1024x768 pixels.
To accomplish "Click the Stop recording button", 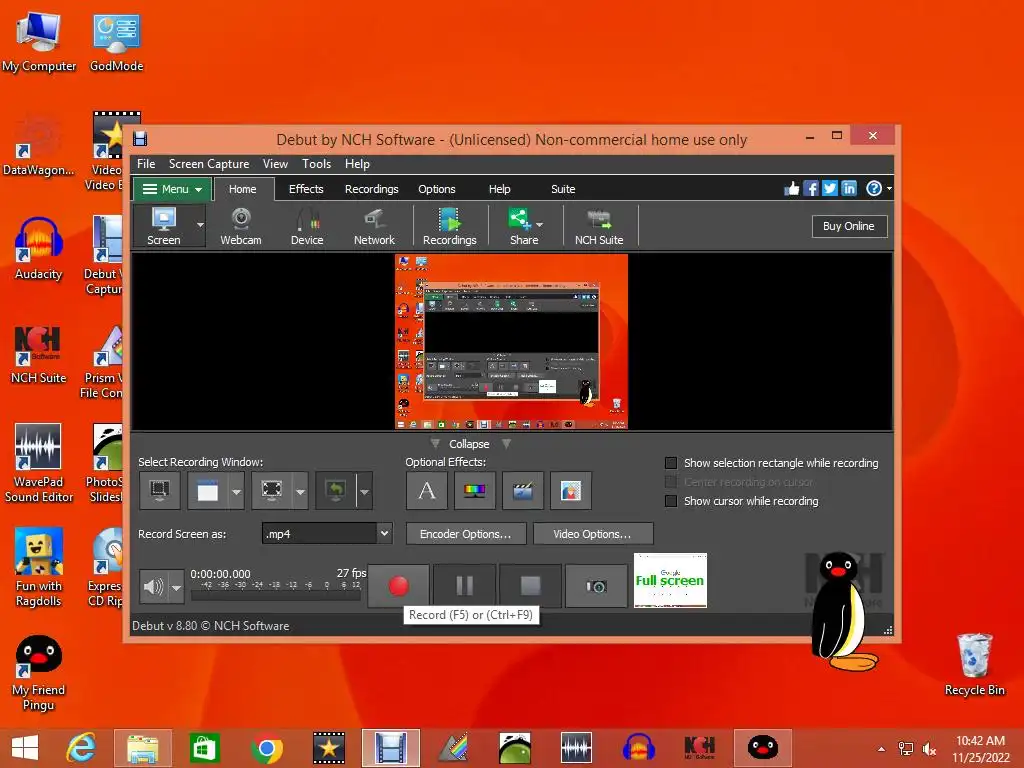I will click(x=530, y=586).
